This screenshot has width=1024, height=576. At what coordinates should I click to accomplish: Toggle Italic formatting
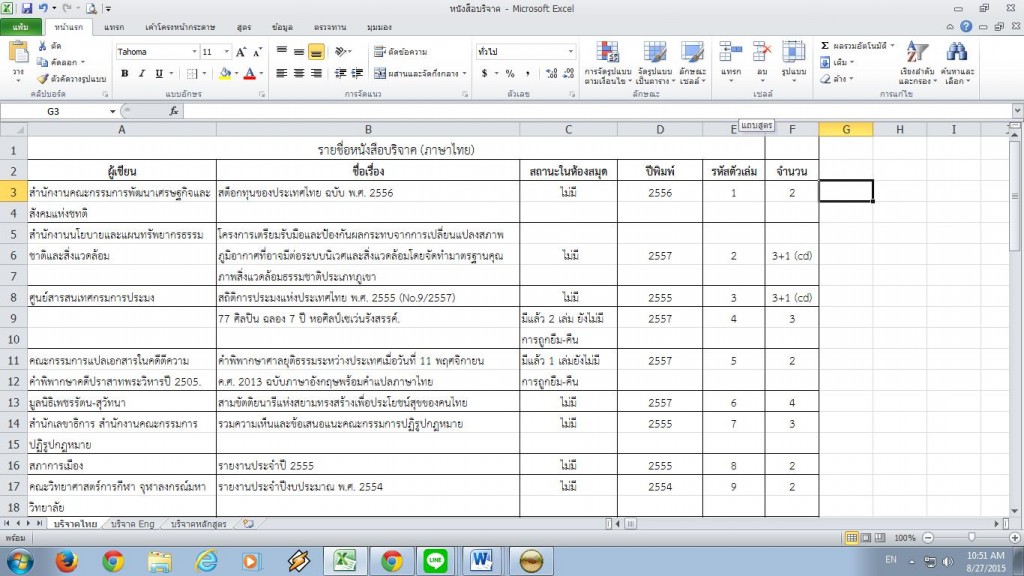point(141,74)
